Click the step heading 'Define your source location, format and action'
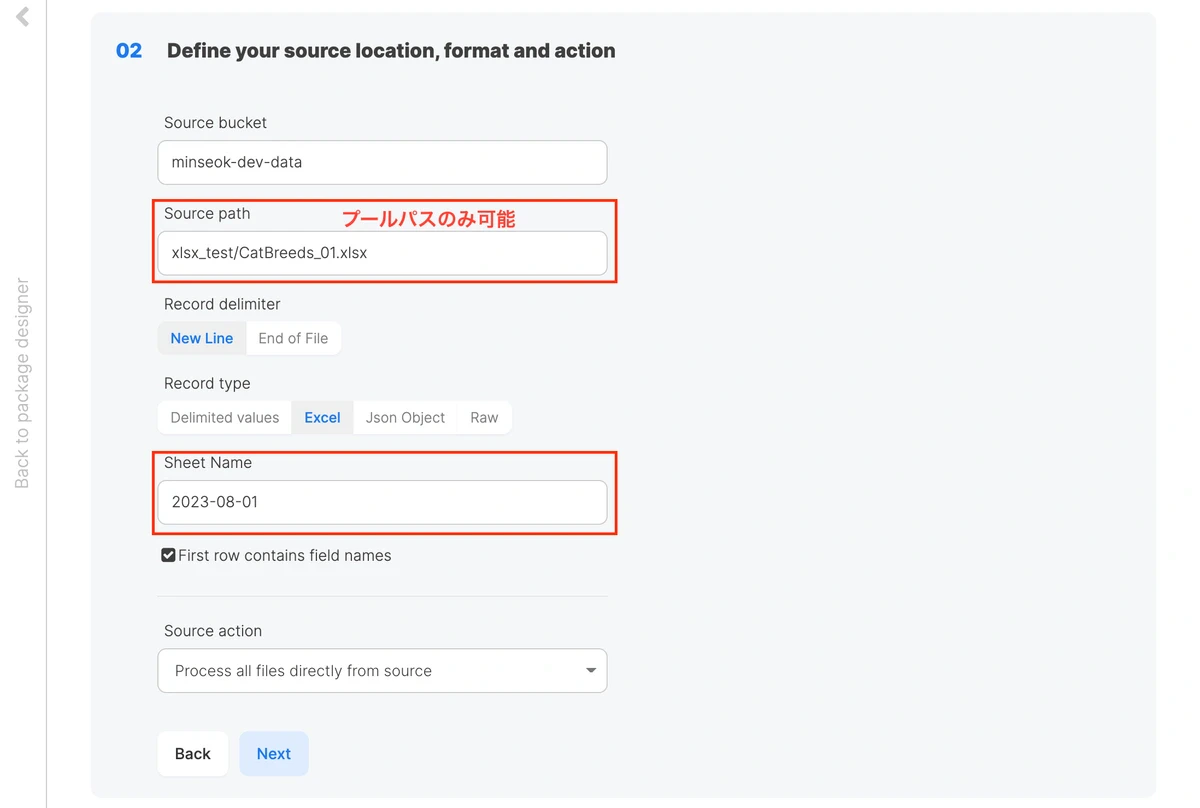 pyautogui.click(x=391, y=51)
